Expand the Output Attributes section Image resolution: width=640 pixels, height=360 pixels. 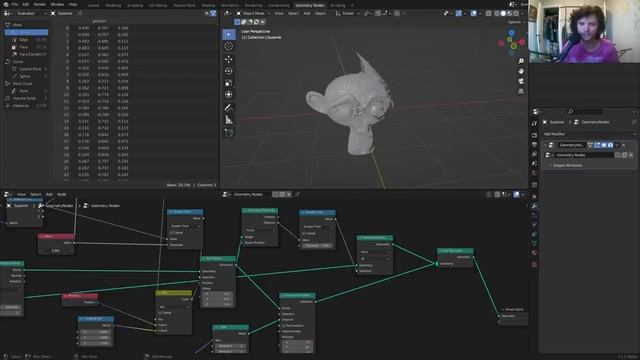[567, 166]
